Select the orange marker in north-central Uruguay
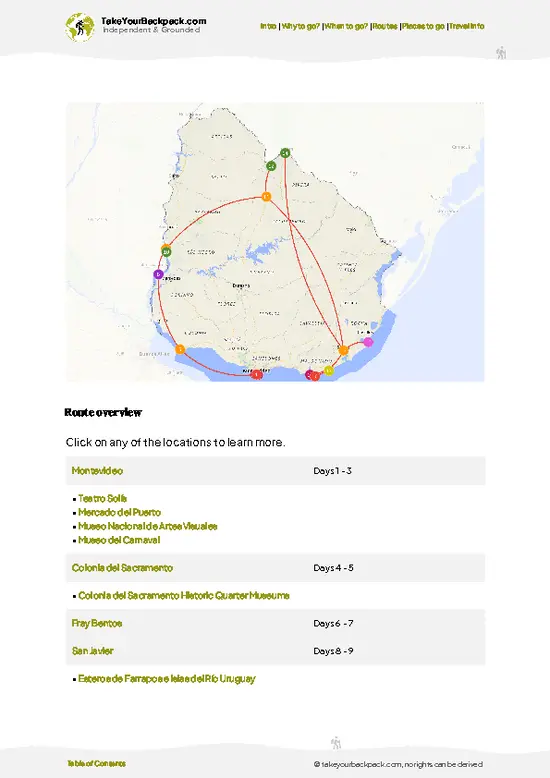Image resolution: width=550 pixels, height=778 pixels. click(267, 197)
